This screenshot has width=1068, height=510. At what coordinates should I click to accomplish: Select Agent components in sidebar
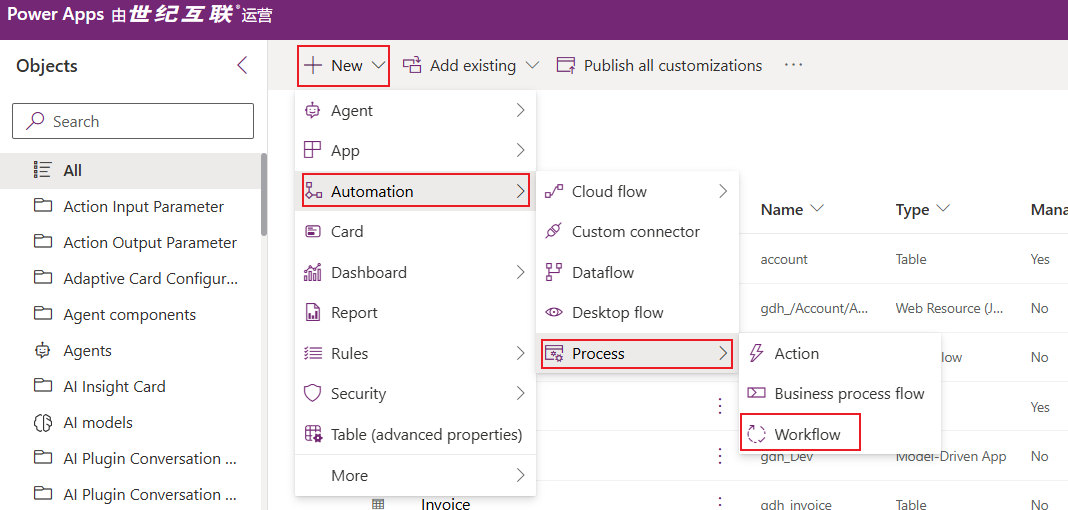129,315
